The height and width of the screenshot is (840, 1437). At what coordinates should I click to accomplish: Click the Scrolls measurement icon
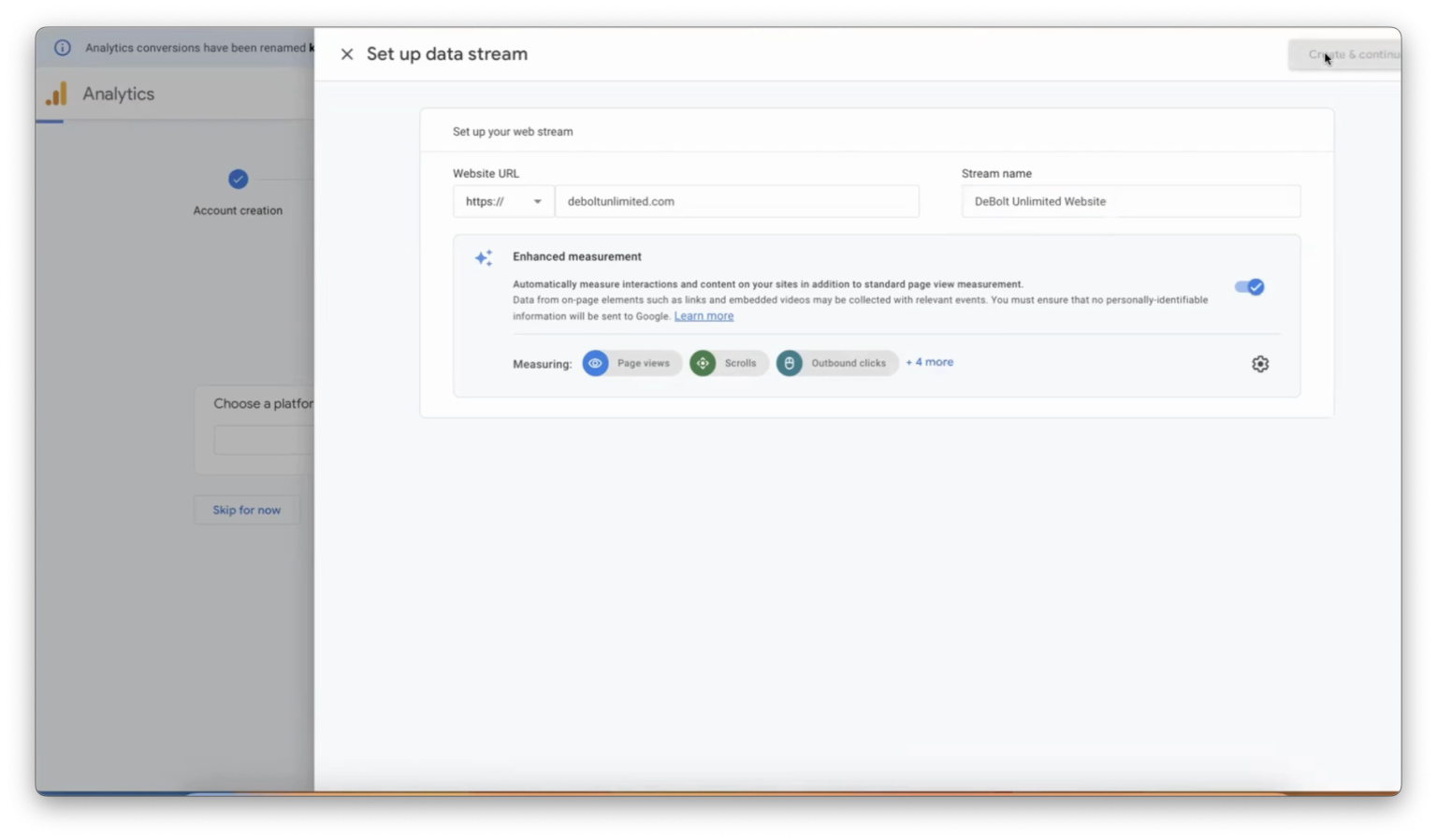tap(703, 363)
